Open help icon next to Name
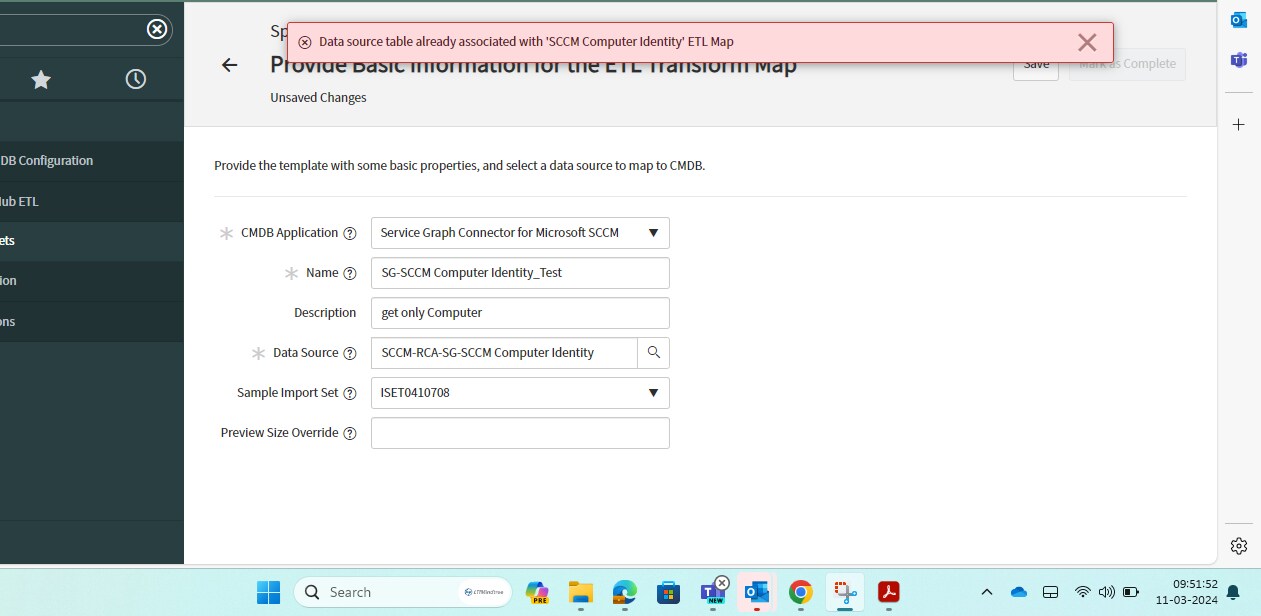The image size is (1261, 616). click(x=350, y=273)
